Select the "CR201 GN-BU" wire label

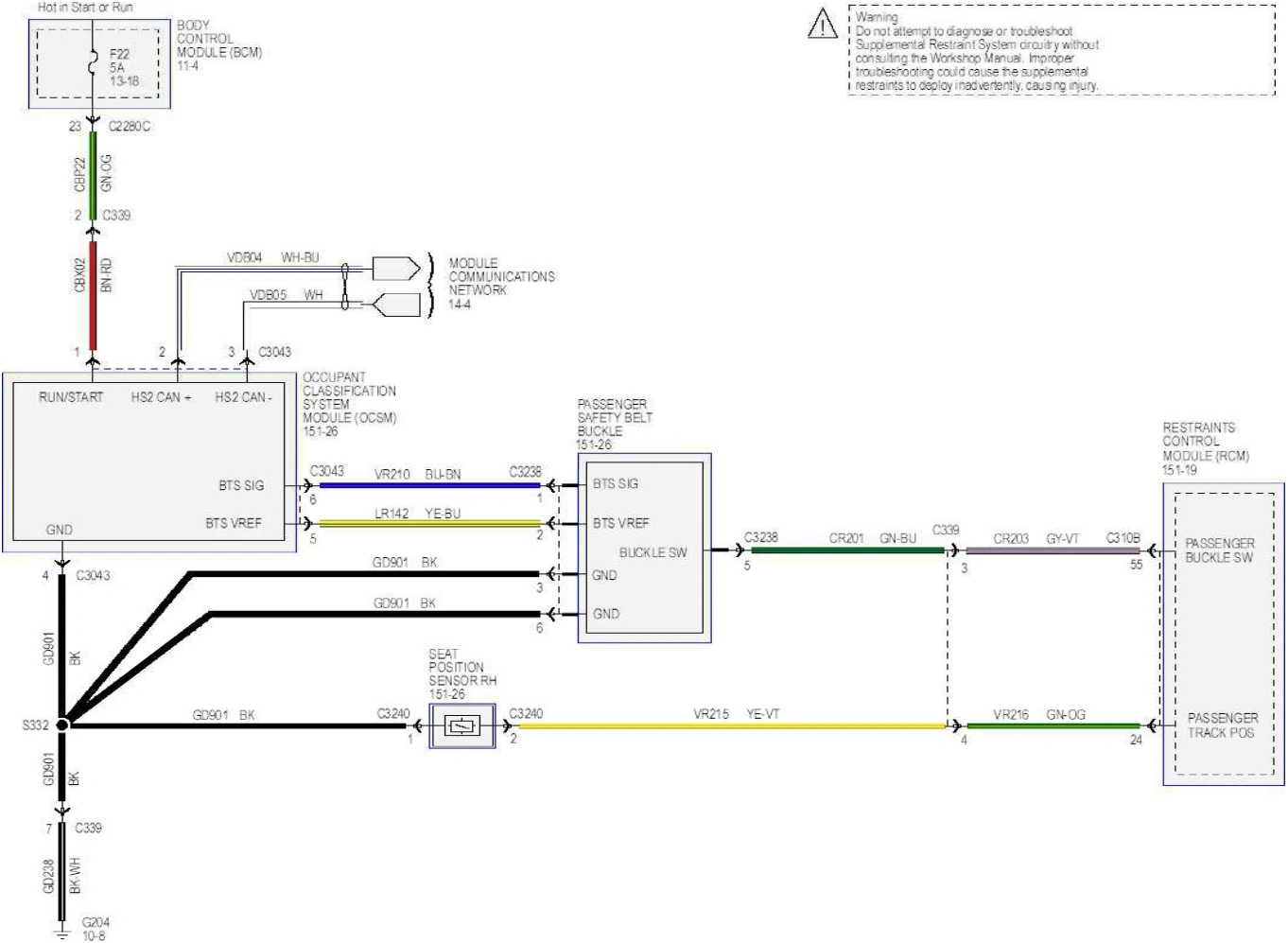coord(873,538)
